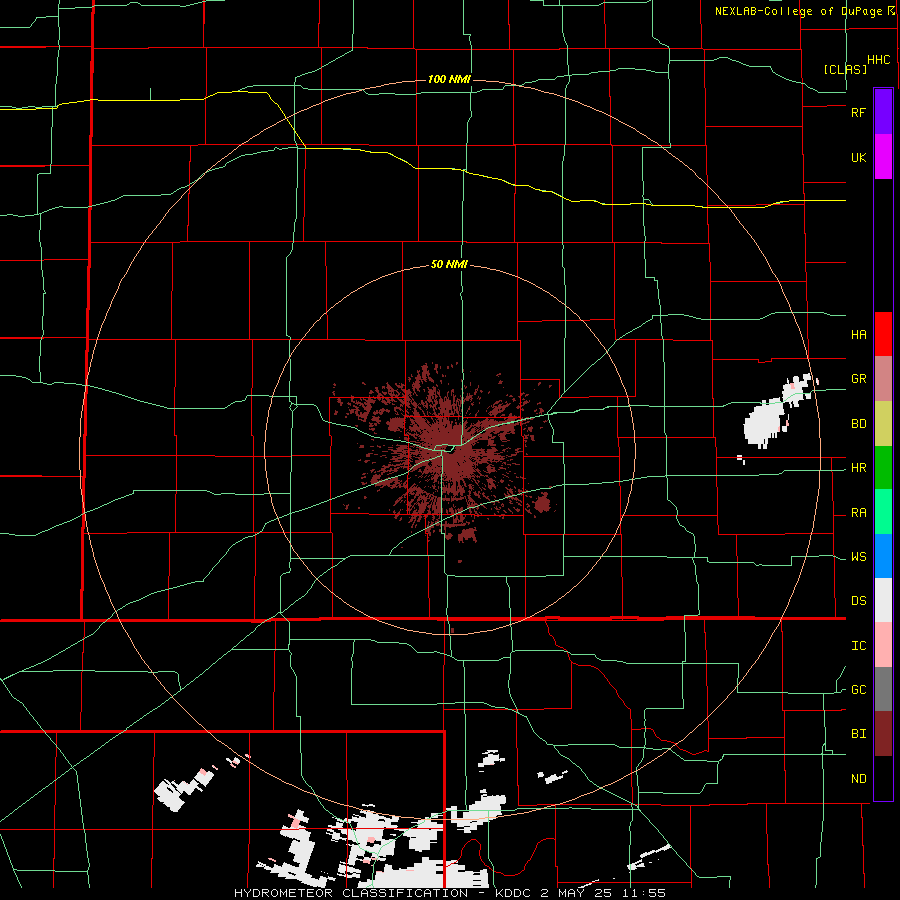
Task: Click the gray GC legend swatch
Action: click(883, 689)
